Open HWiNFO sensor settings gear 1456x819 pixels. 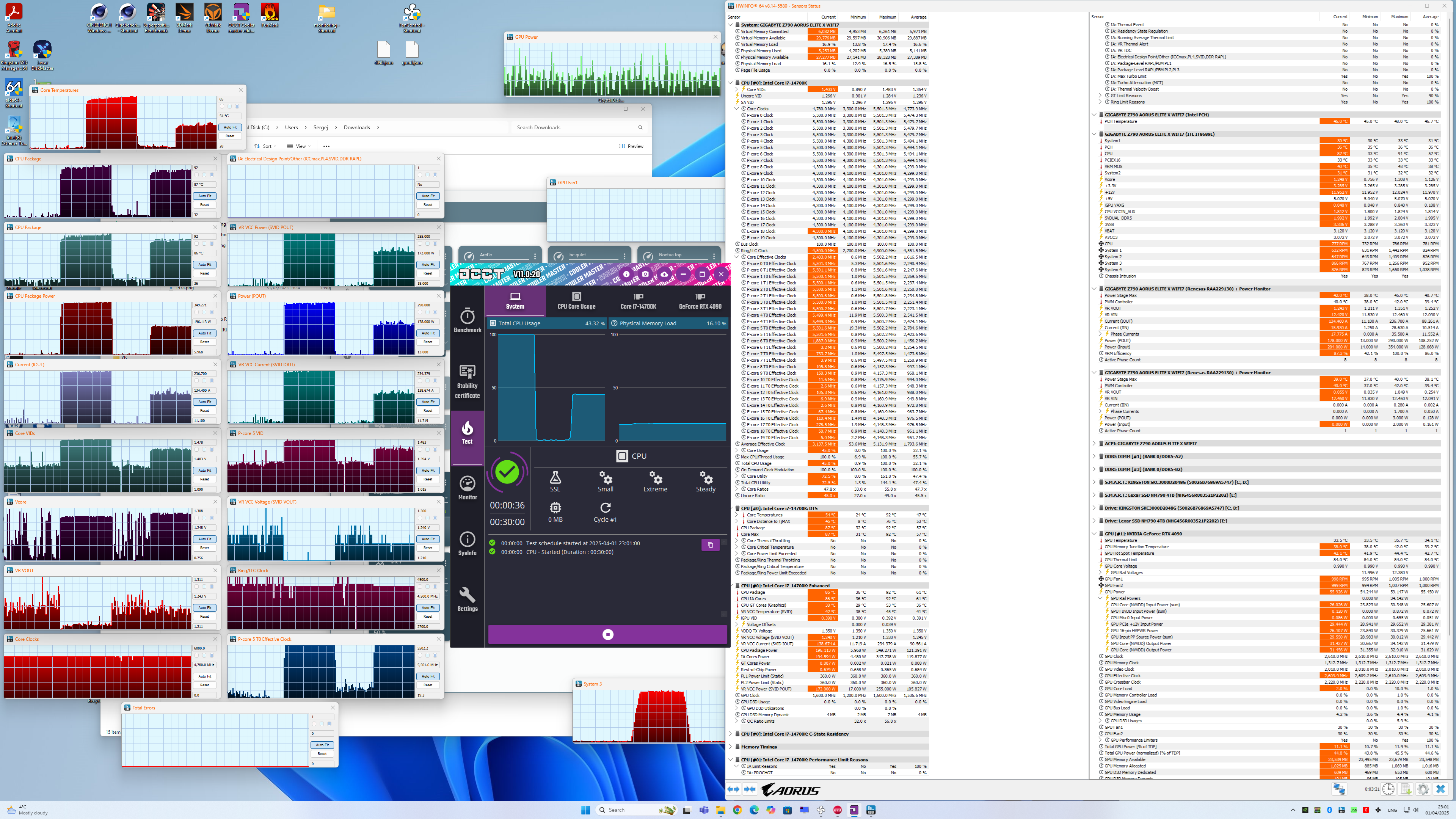pos(1423,789)
